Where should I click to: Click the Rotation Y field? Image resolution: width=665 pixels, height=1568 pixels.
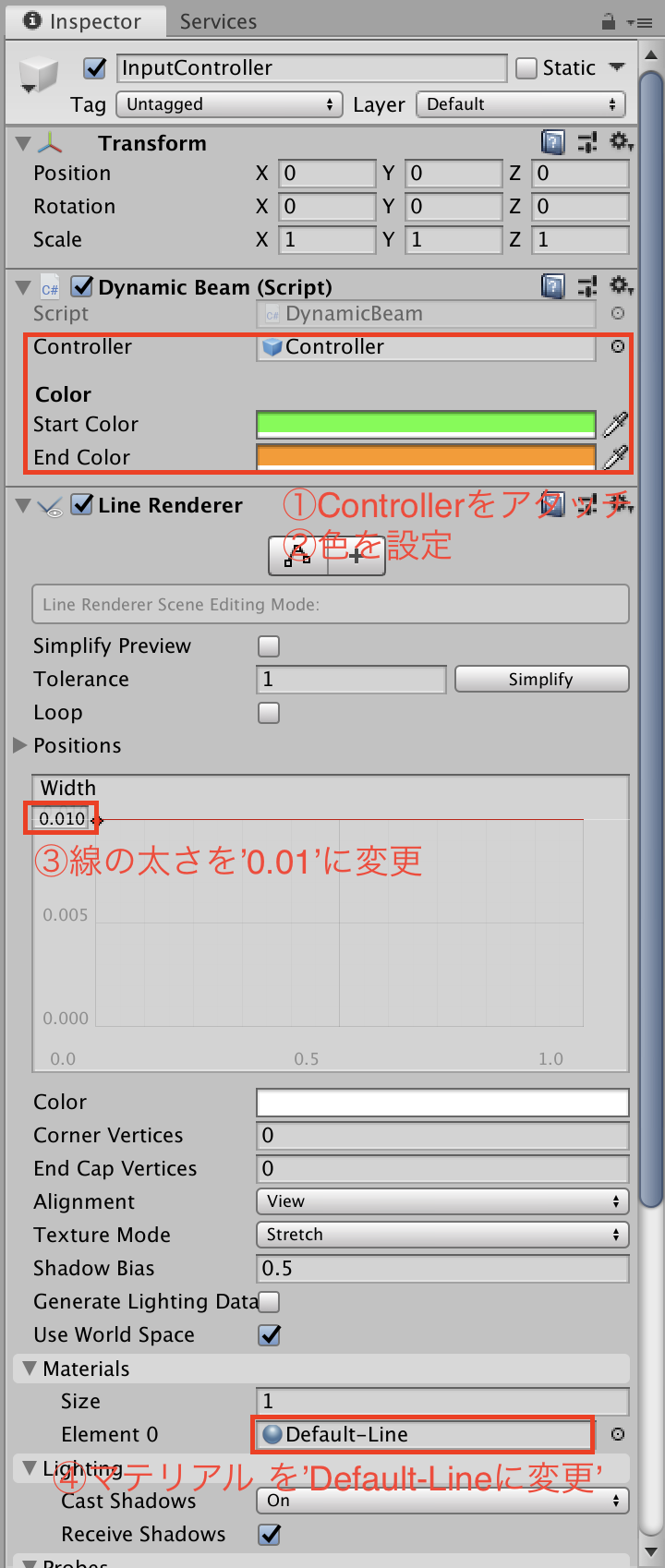tap(453, 207)
